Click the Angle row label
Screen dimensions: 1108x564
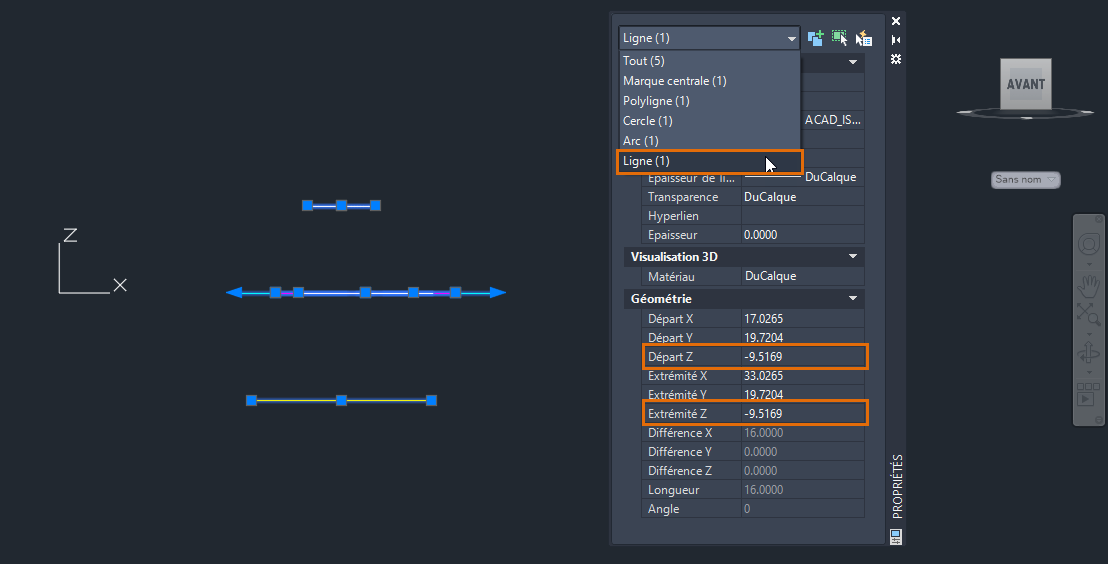[664, 509]
